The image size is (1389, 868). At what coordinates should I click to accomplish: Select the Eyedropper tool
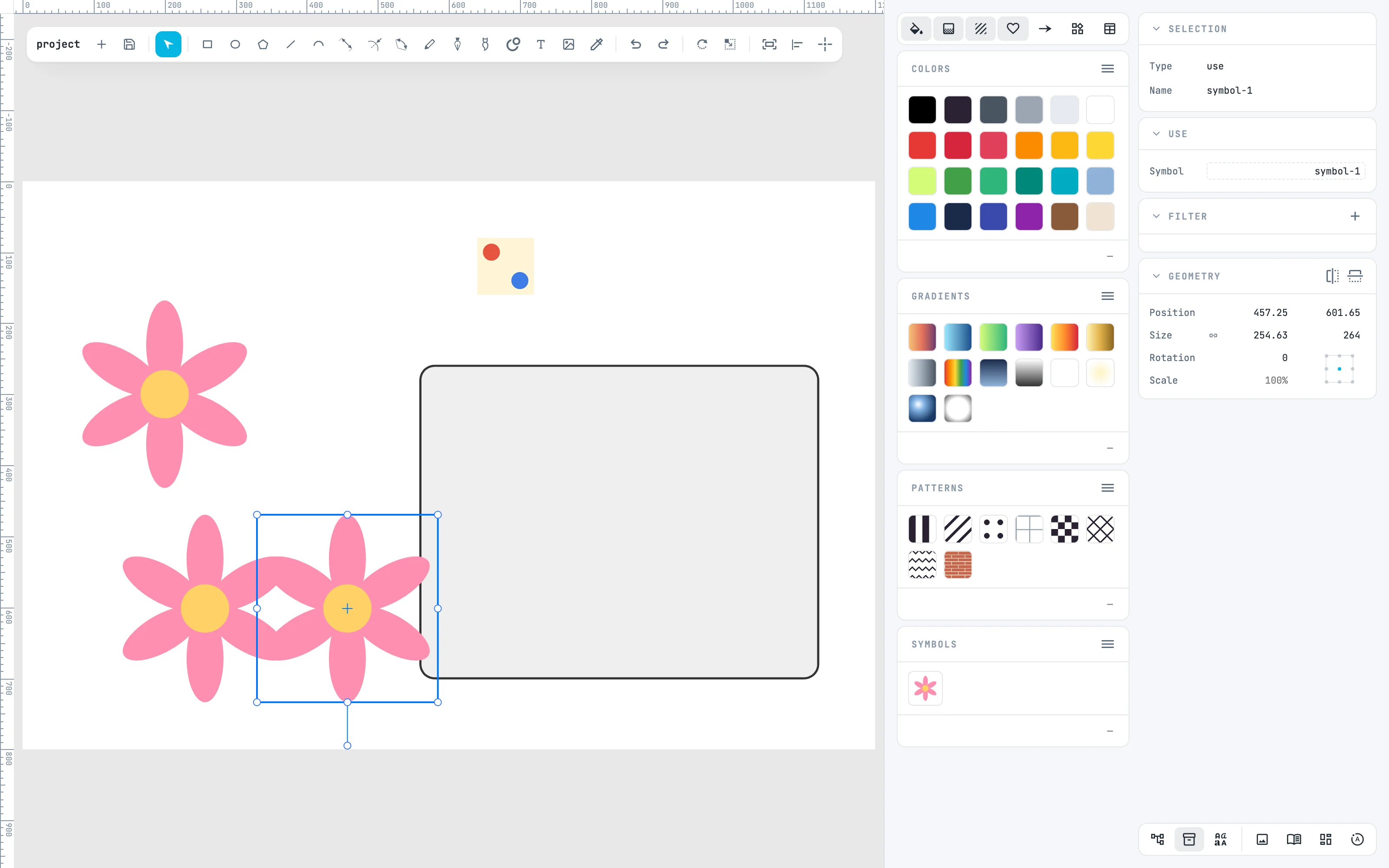point(596,44)
